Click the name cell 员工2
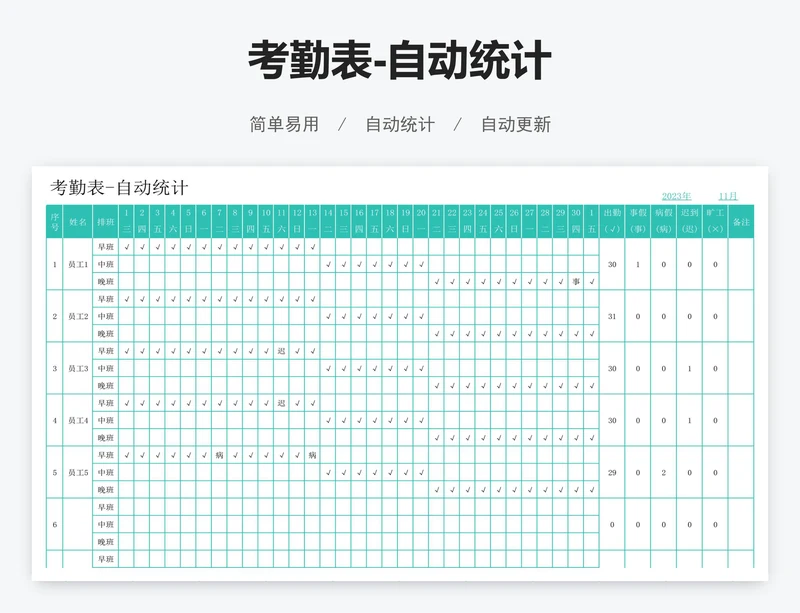Image resolution: width=800 pixels, height=613 pixels. coord(78,316)
